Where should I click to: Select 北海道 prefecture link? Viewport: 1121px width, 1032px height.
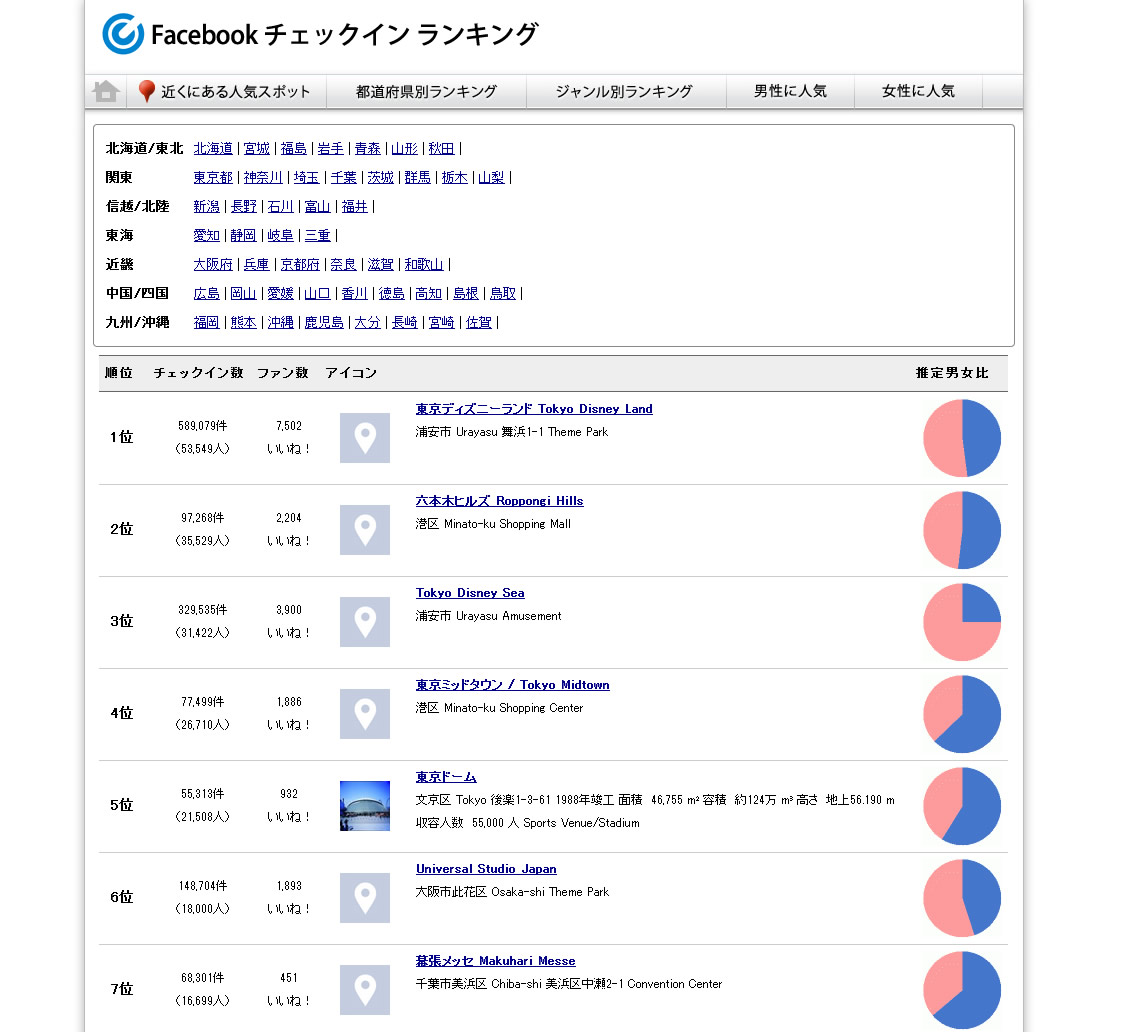213,149
